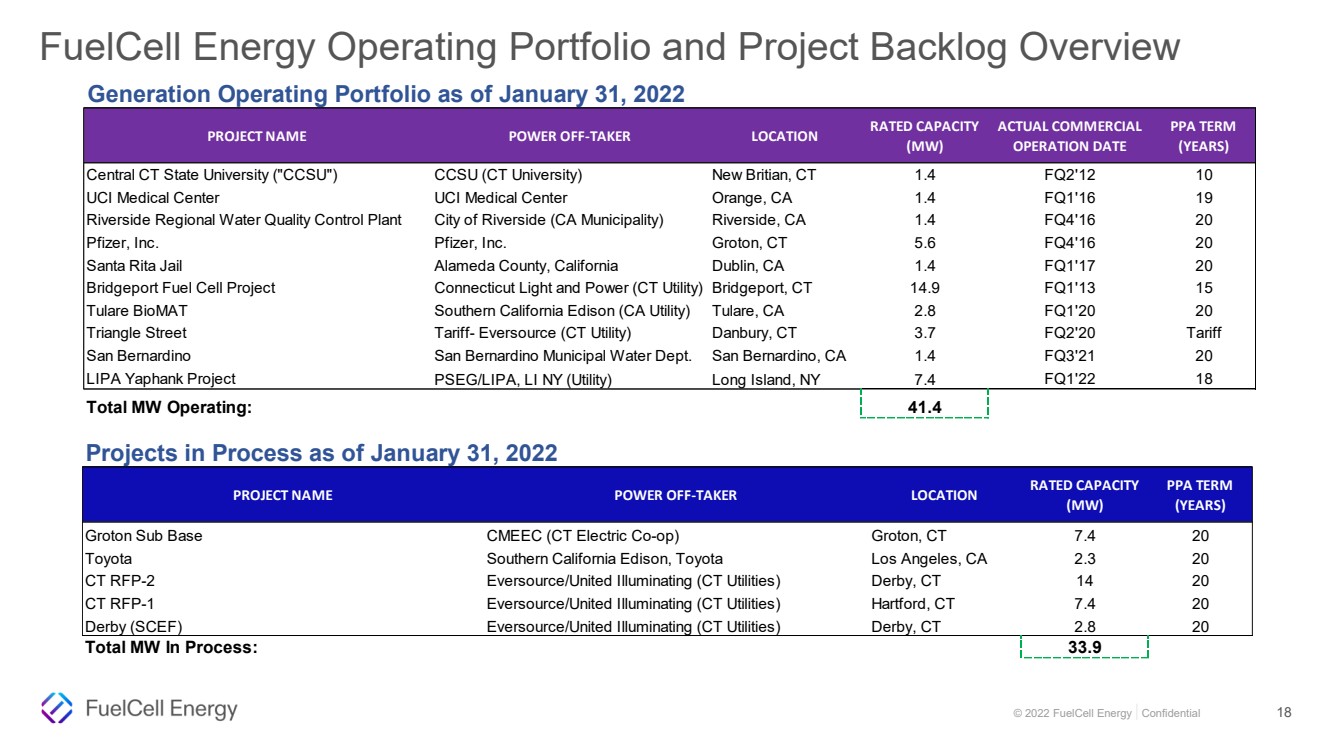The height and width of the screenshot is (749, 1333).
Task: Click the FQ1'22 operation date
Action: click(1069, 379)
